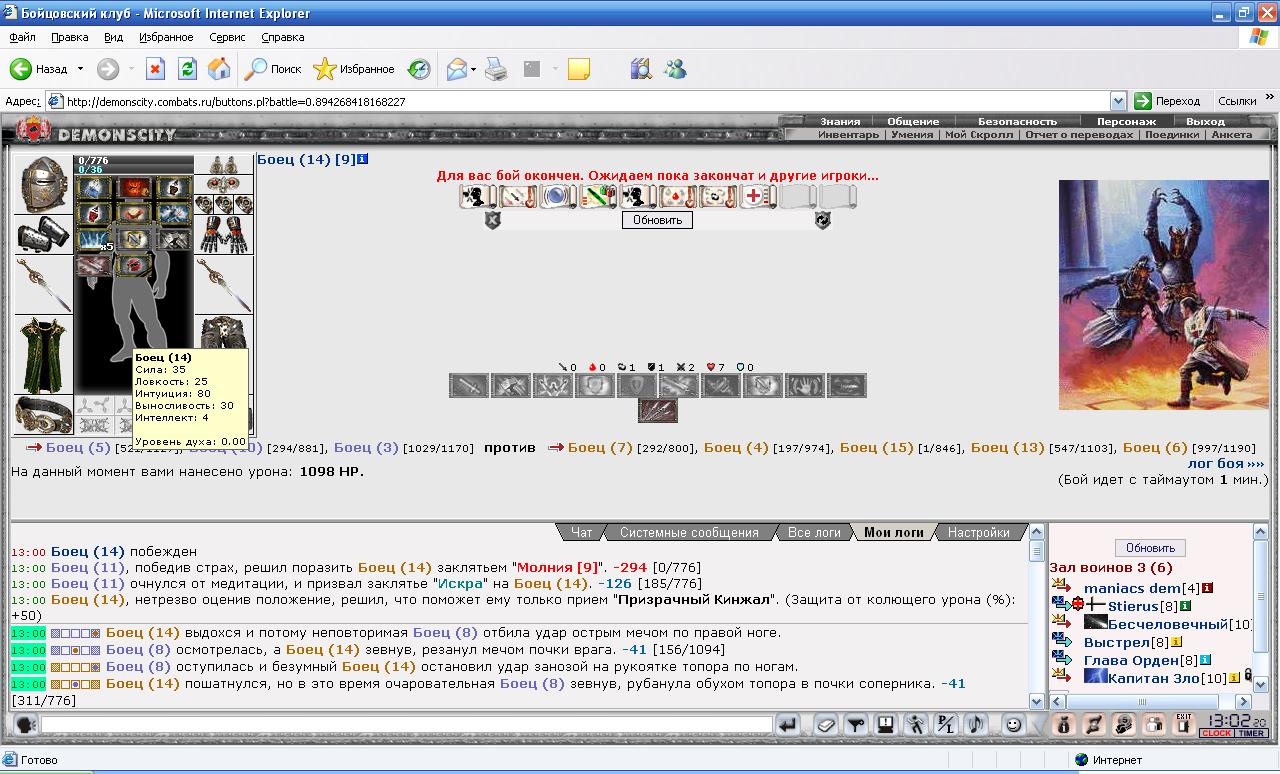Screen dimensions: 1280x774
Task: Click the Поиск search toolbar button
Action: point(273,69)
